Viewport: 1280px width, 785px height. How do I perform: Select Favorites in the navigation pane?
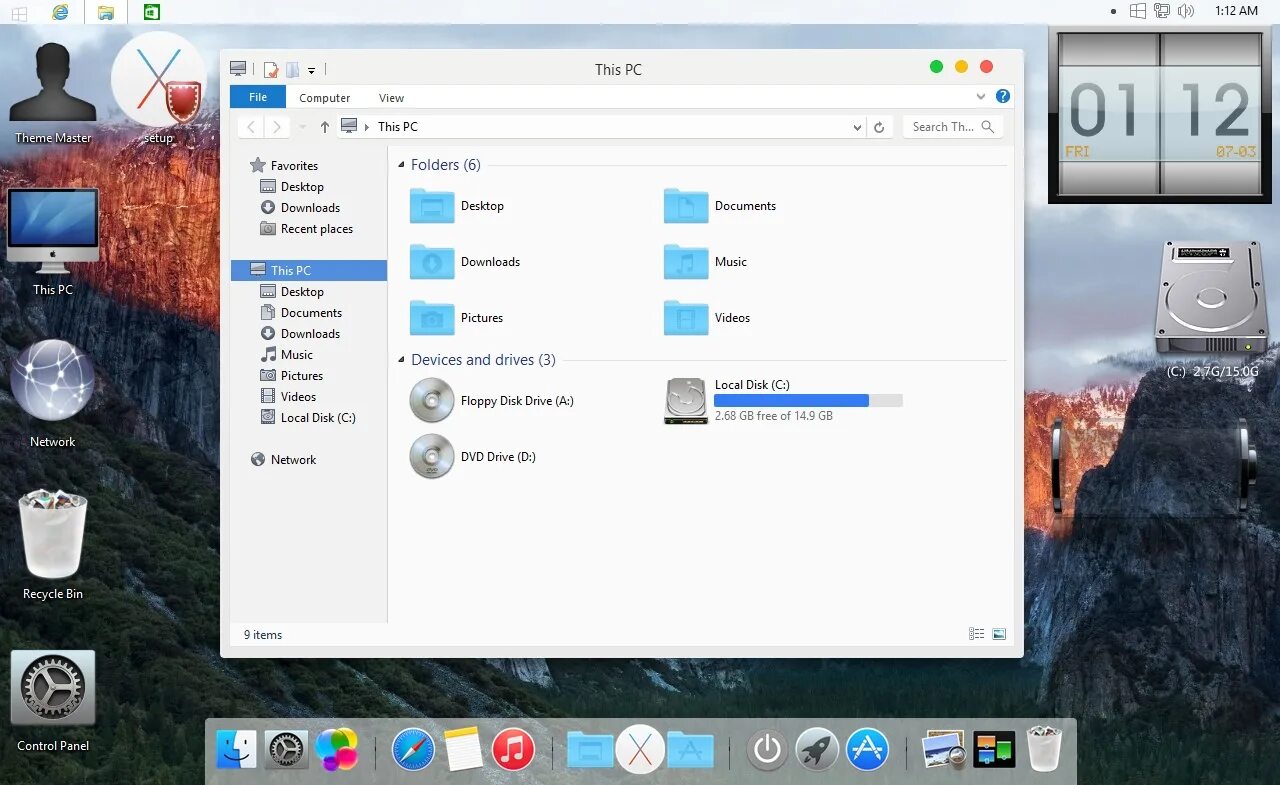[284, 166]
